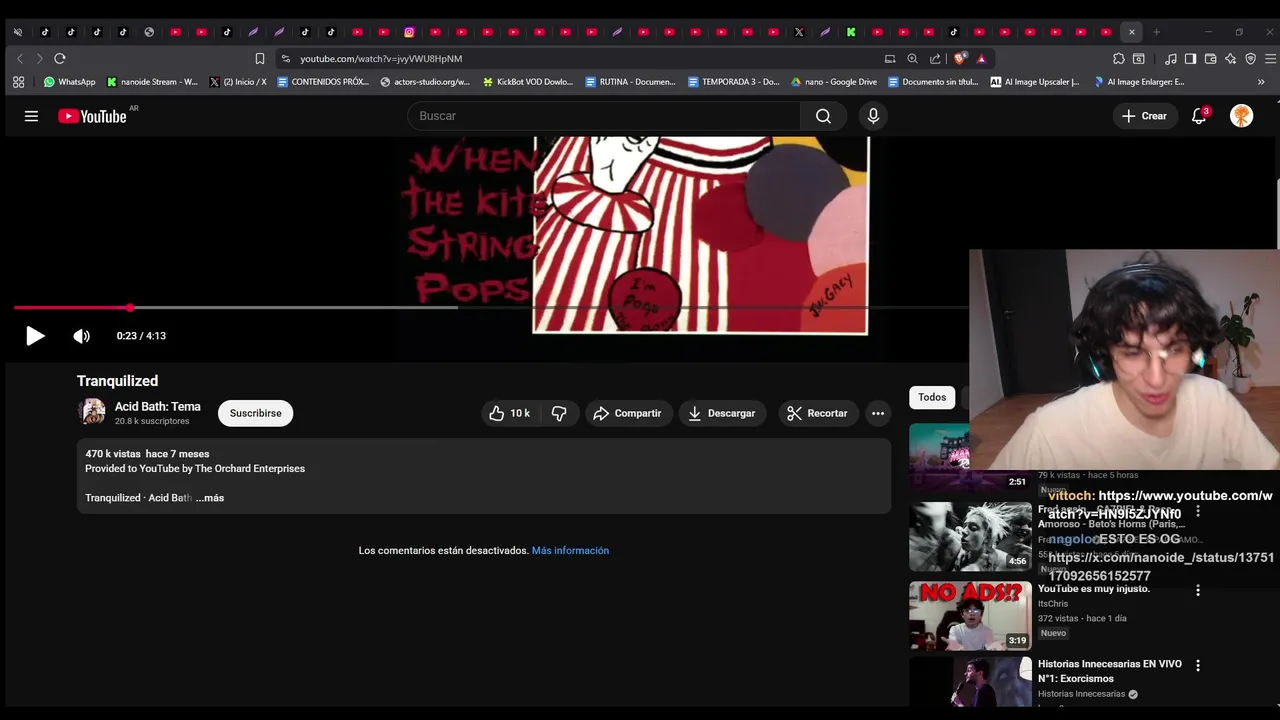Bookmark this page in address bar

point(260,59)
